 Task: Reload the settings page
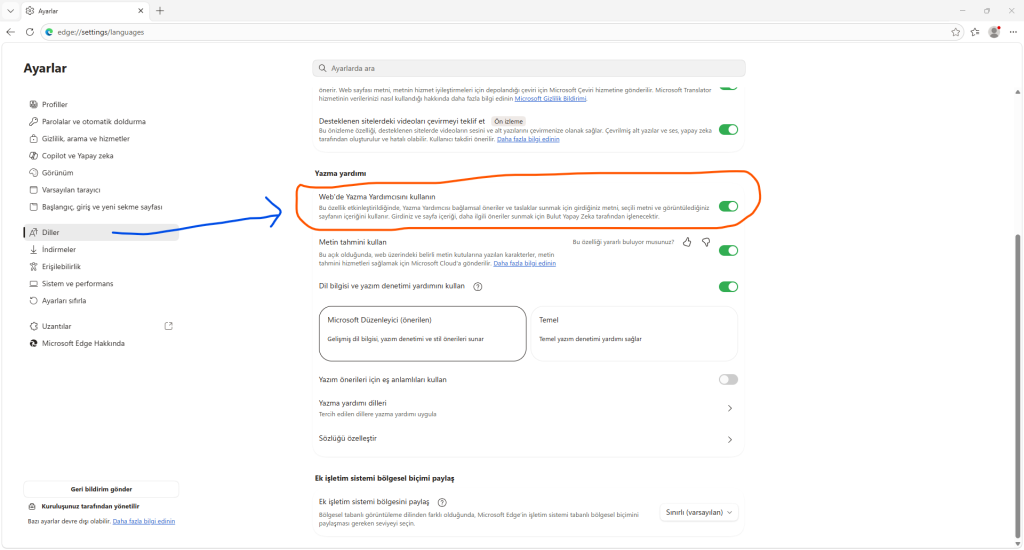point(29,32)
